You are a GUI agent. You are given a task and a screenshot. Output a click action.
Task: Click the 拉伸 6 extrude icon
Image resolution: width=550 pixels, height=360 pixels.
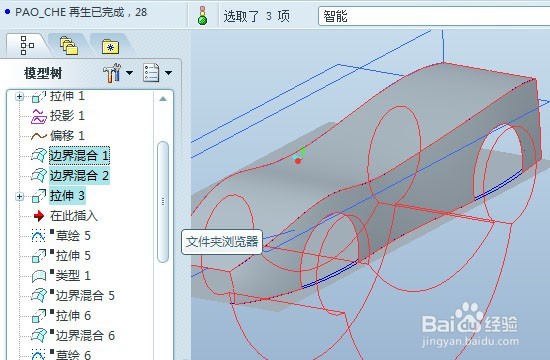tap(39, 316)
